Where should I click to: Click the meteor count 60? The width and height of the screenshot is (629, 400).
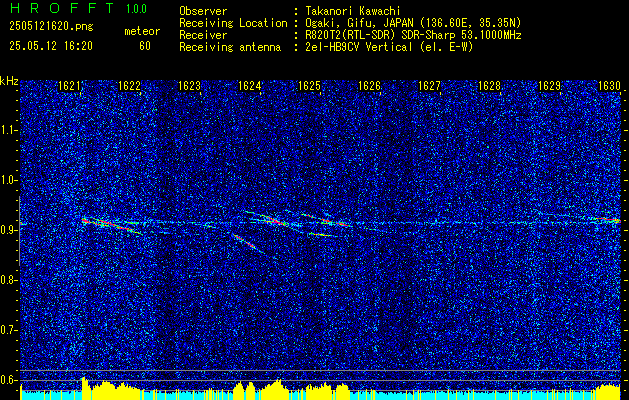coord(145,46)
